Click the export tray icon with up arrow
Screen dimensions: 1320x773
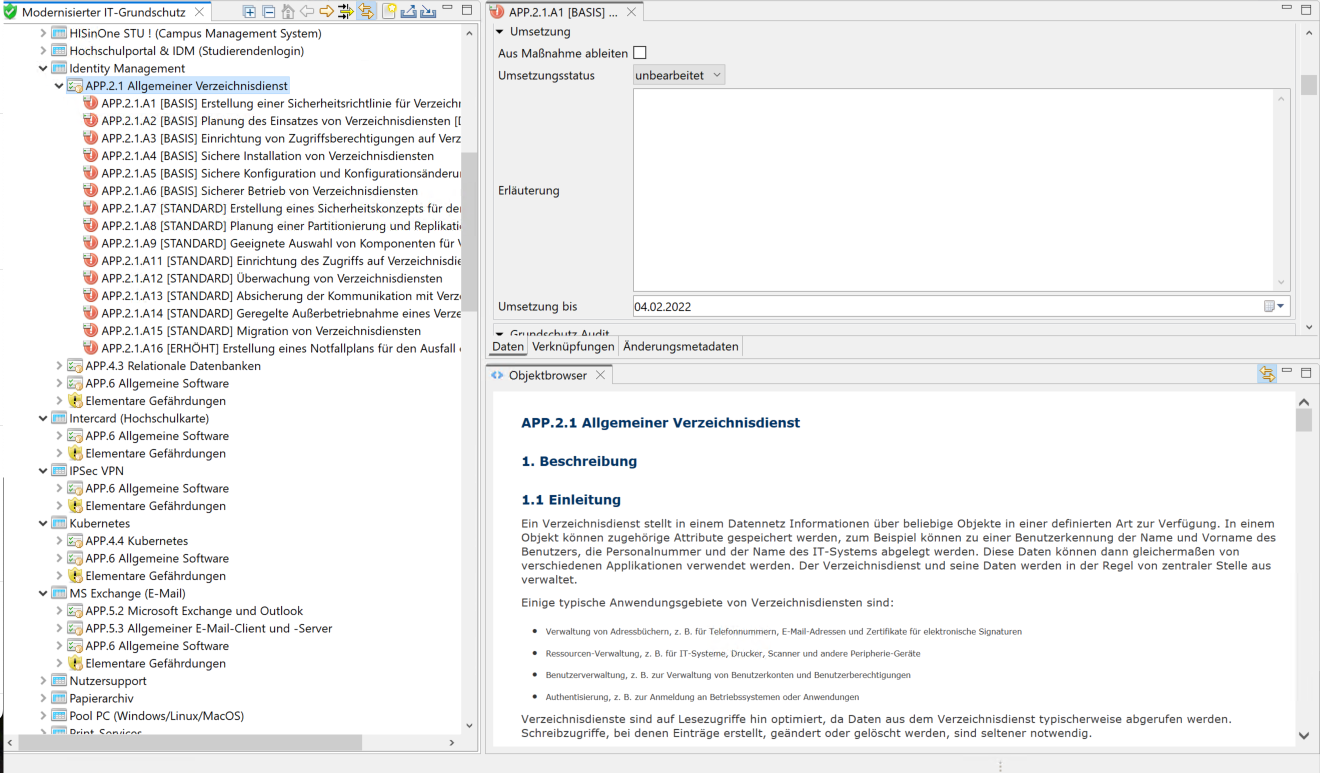[x=409, y=12]
